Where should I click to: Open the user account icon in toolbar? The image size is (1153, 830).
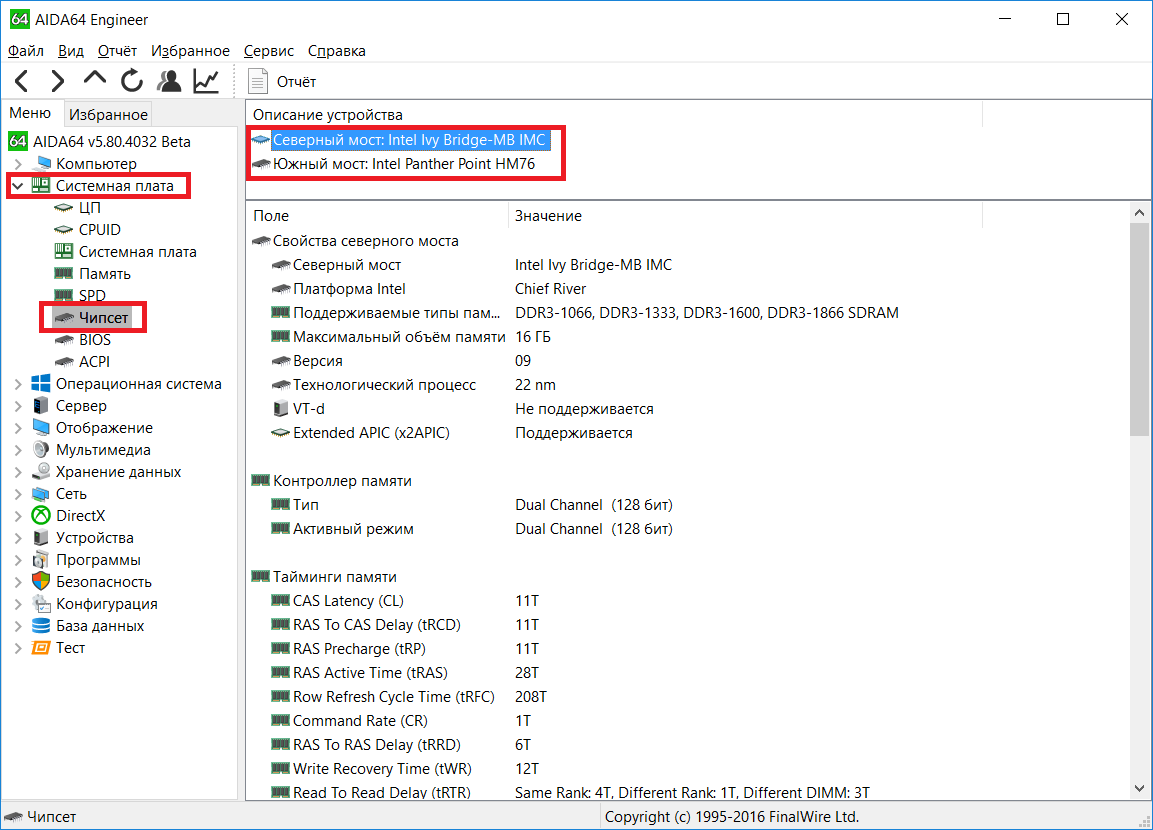click(170, 81)
